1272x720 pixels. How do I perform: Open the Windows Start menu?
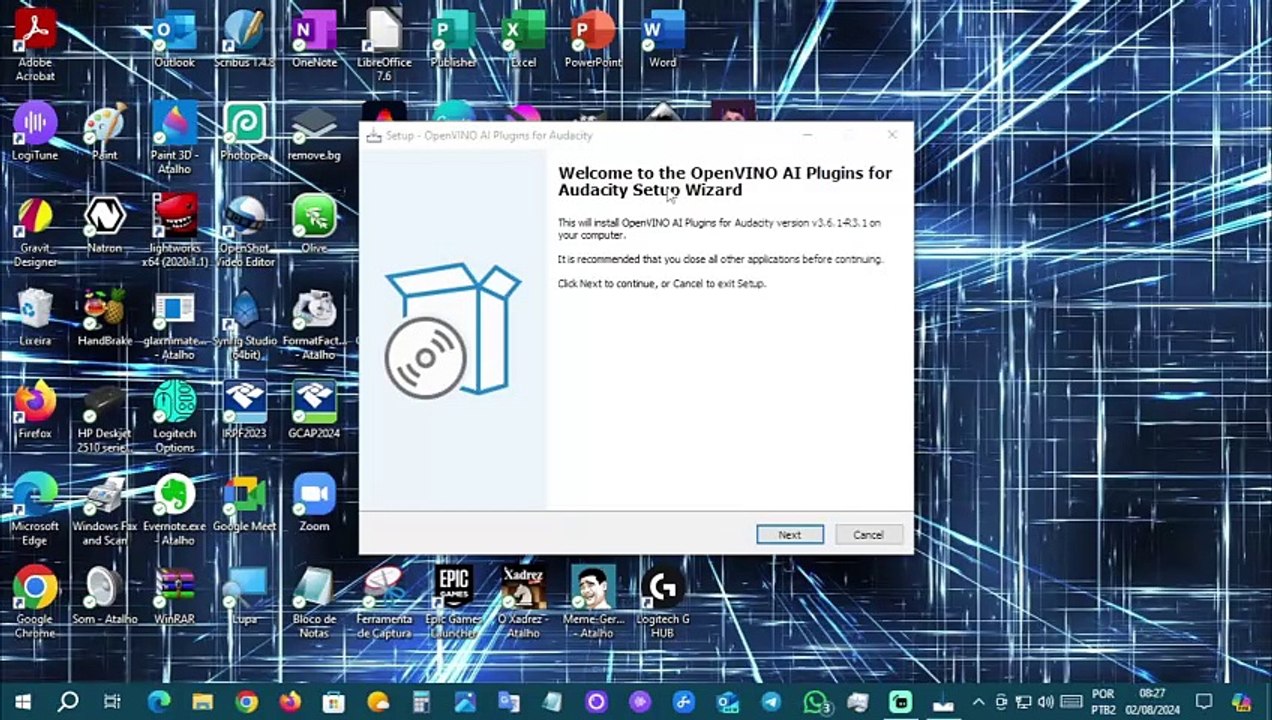22,701
